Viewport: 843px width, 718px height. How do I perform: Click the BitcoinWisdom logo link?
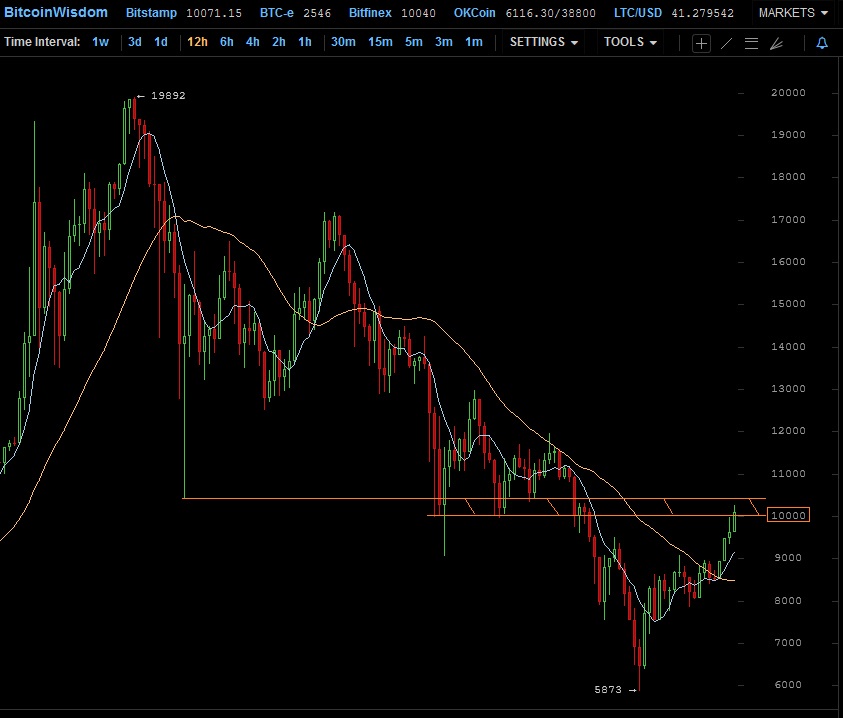[x=55, y=12]
